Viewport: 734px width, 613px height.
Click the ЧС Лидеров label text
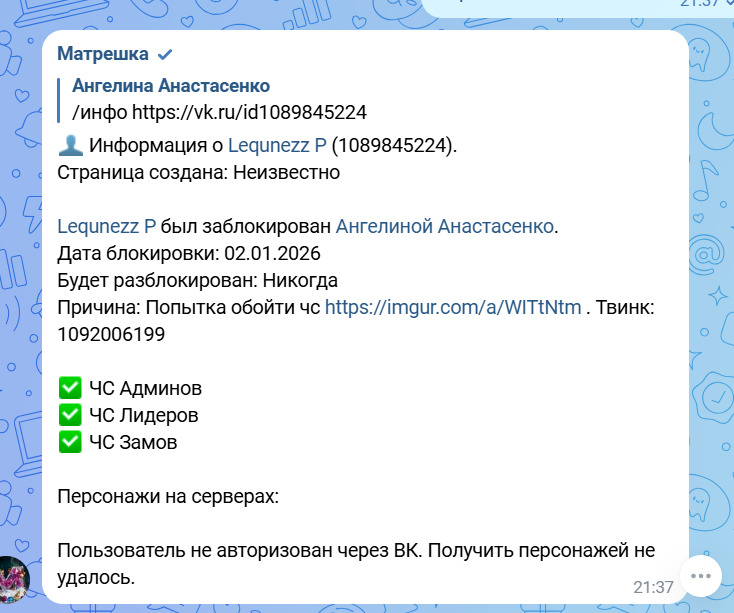[143, 414]
